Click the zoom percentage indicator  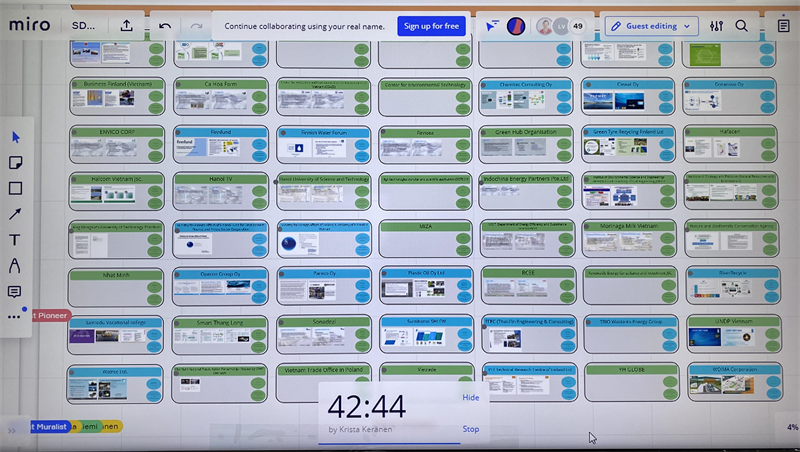pos(791,427)
